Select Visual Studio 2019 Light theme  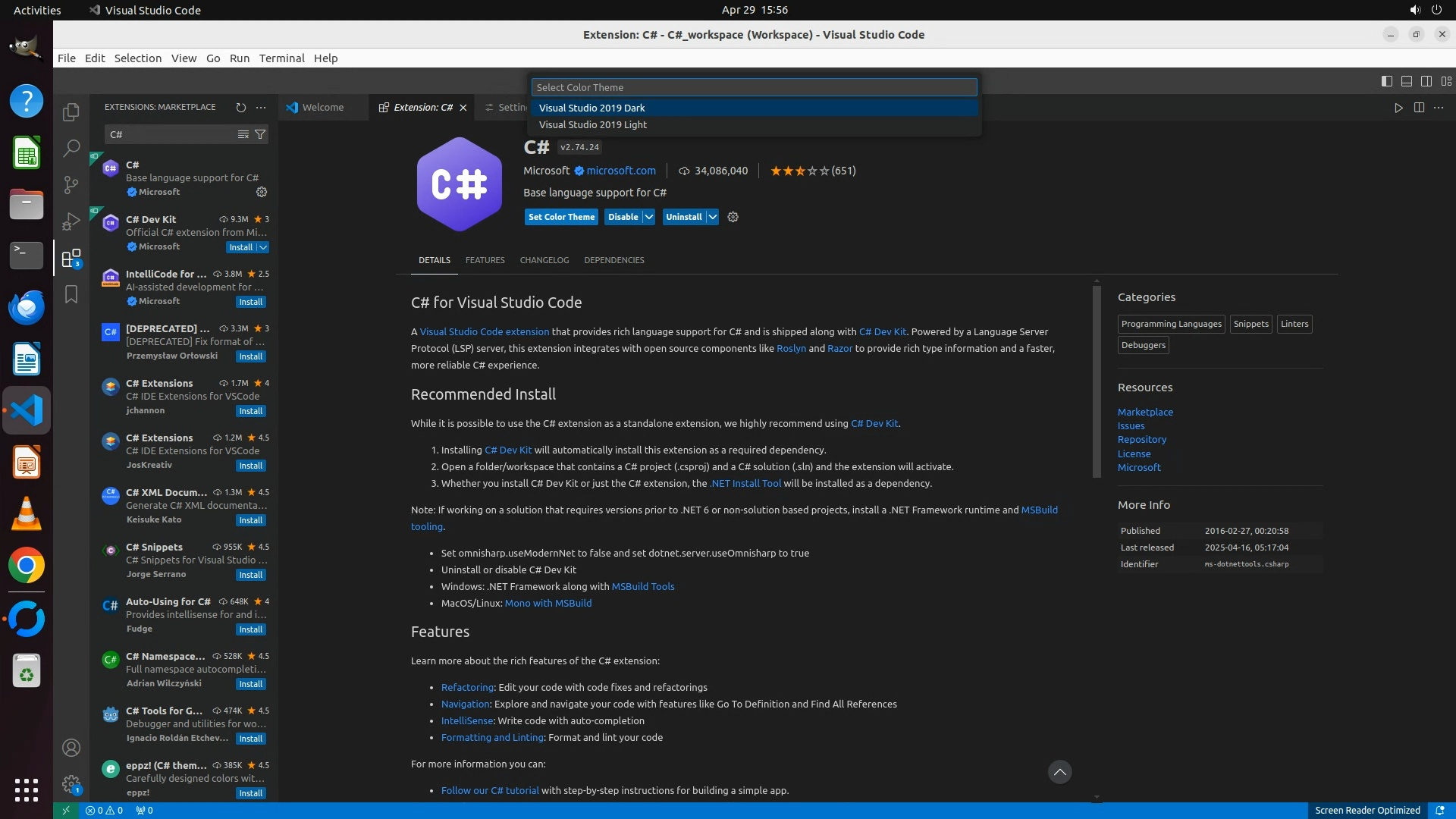coord(593,125)
